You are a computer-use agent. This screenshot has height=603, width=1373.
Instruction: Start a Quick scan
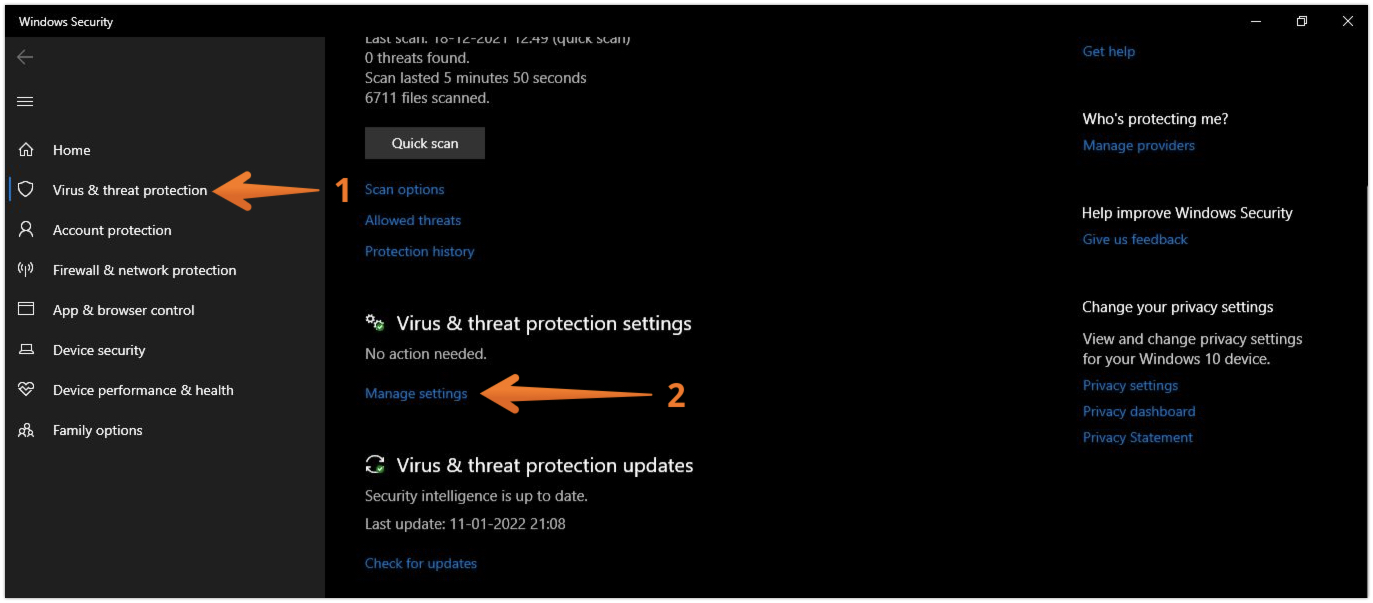click(425, 143)
